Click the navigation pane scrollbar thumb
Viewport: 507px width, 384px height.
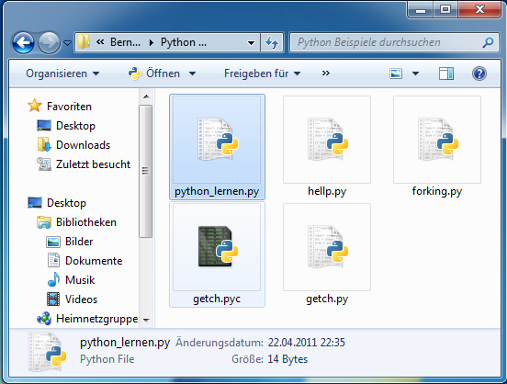click(x=146, y=171)
